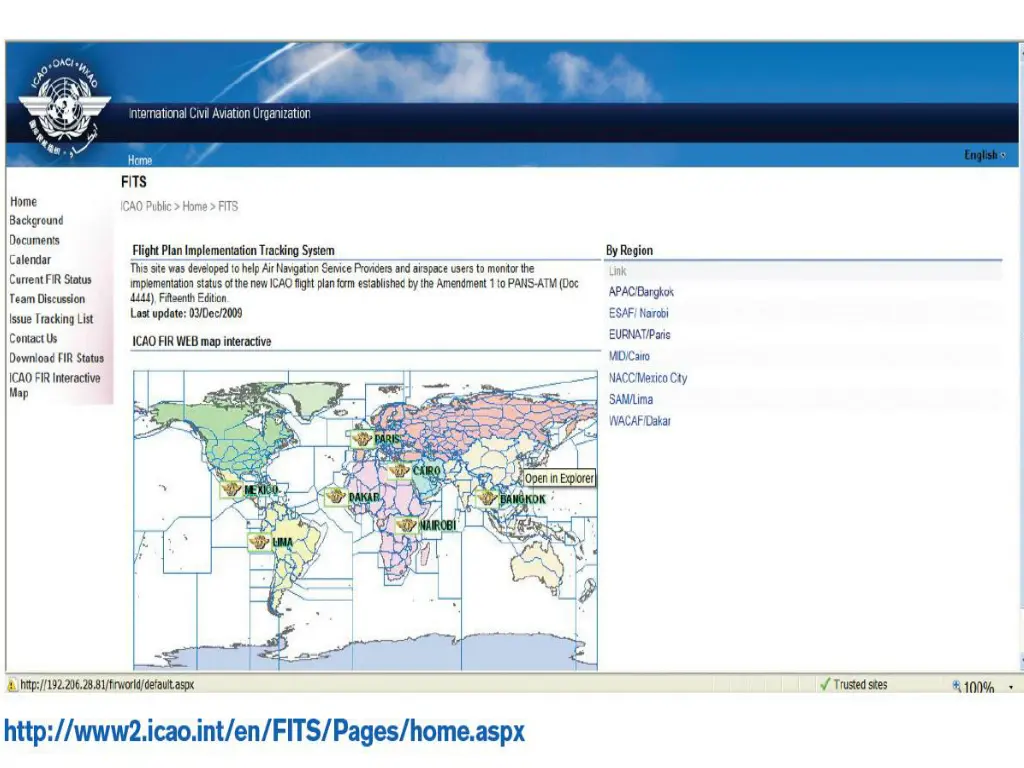Click the CAIRO label on the map
The image size is (1024, 768).
point(426,471)
